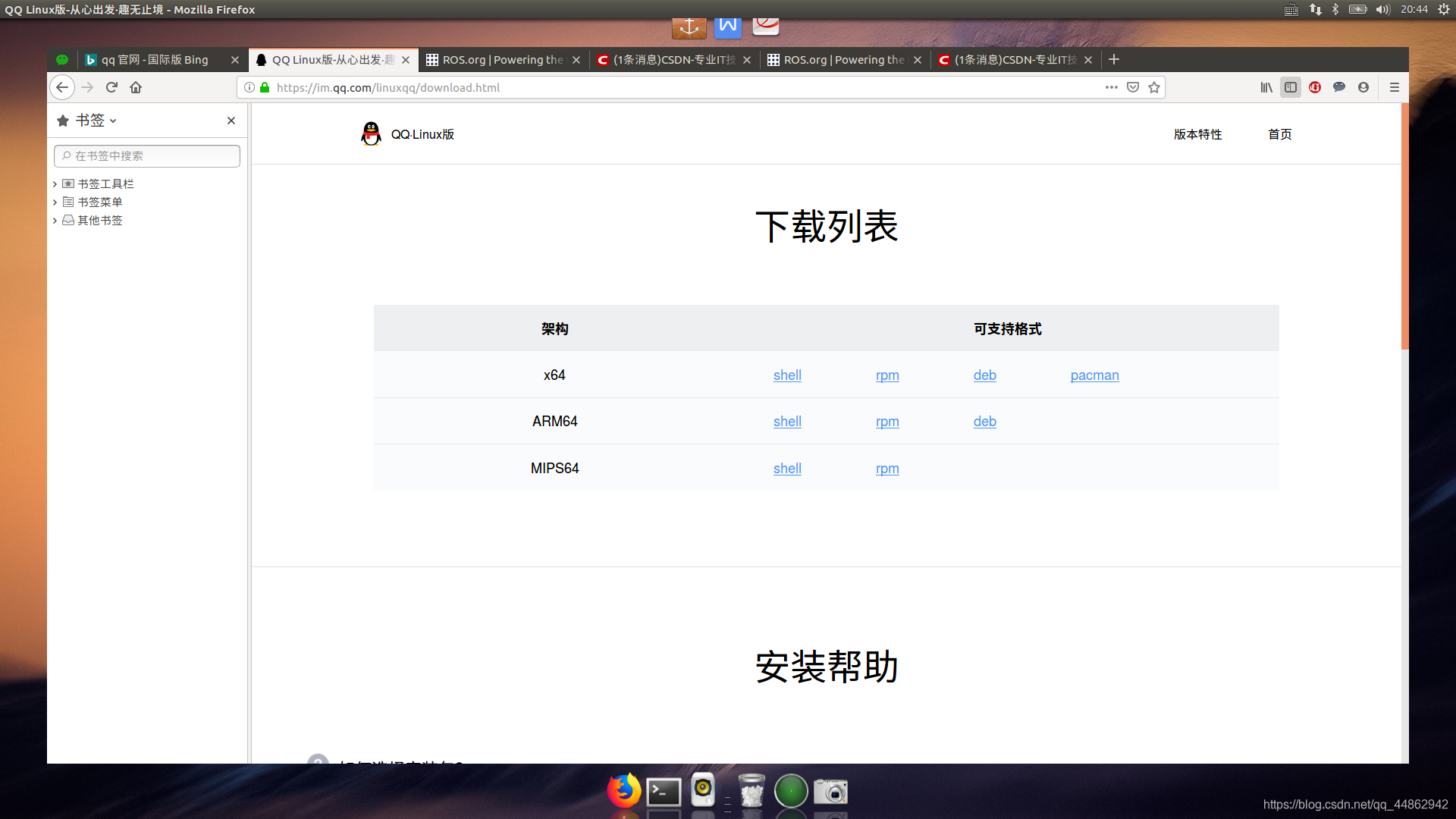Image resolution: width=1456 pixels, height=819 pixels.
Task: Download the x64 pacman package
Action: coord(1094,375)
